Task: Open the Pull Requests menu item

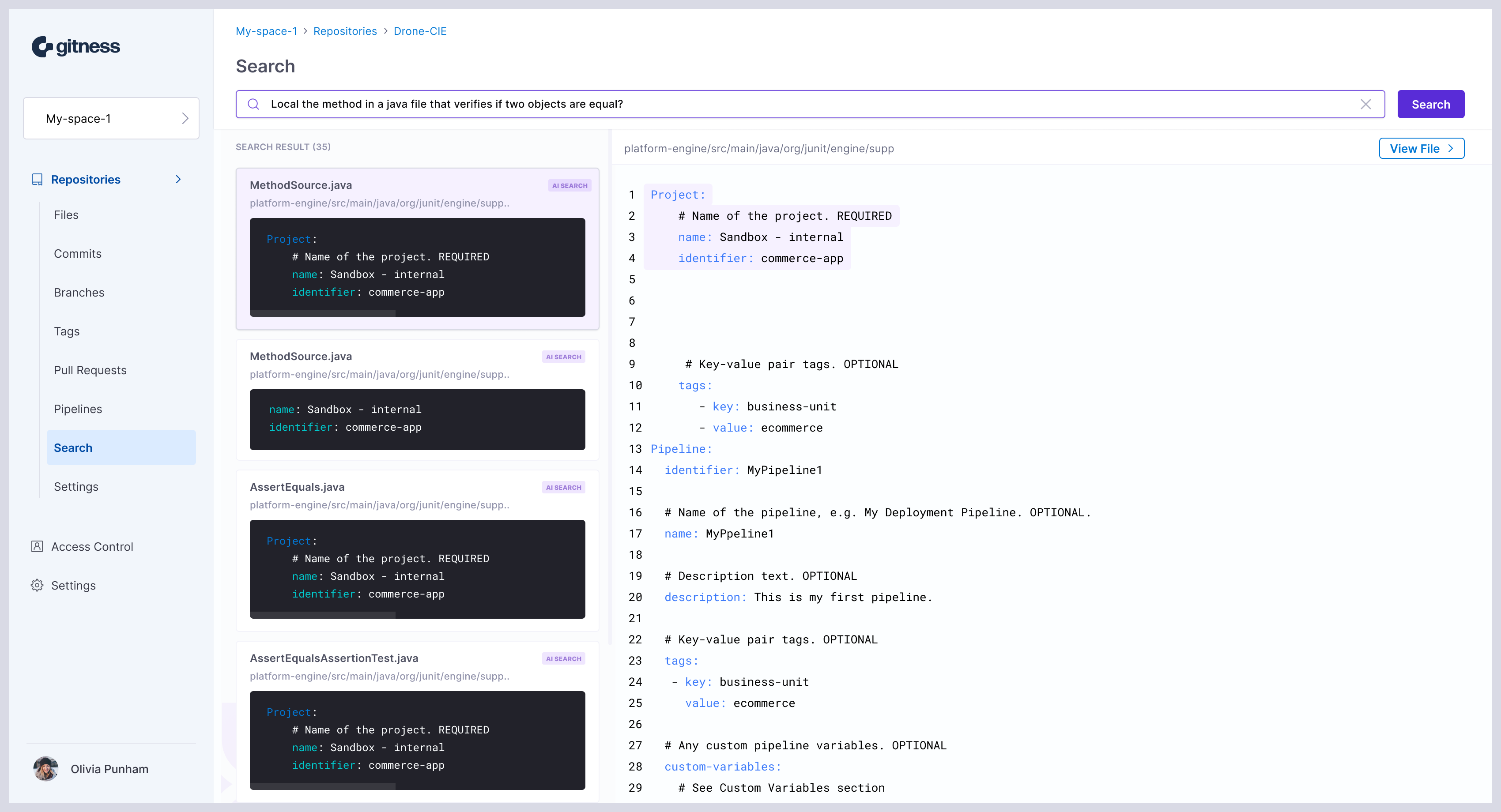Action: [90, 370]
